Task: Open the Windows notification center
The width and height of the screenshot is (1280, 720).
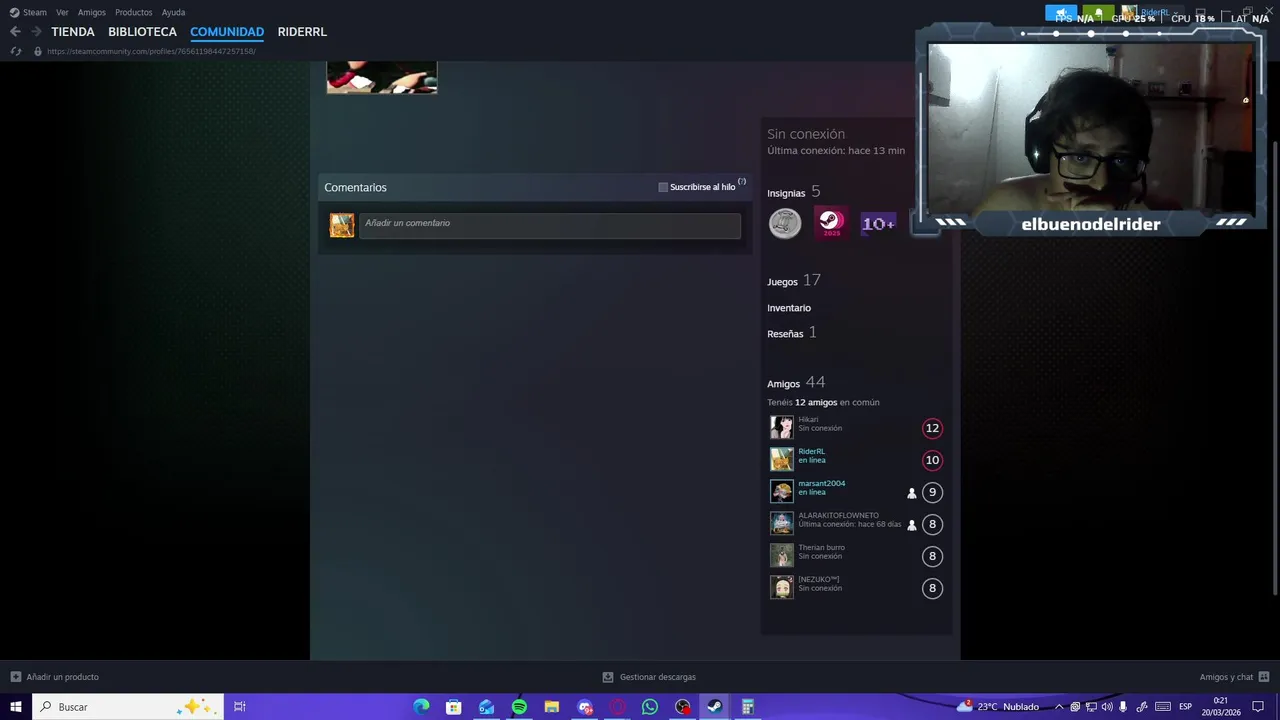Action: tap(1258, 707)
